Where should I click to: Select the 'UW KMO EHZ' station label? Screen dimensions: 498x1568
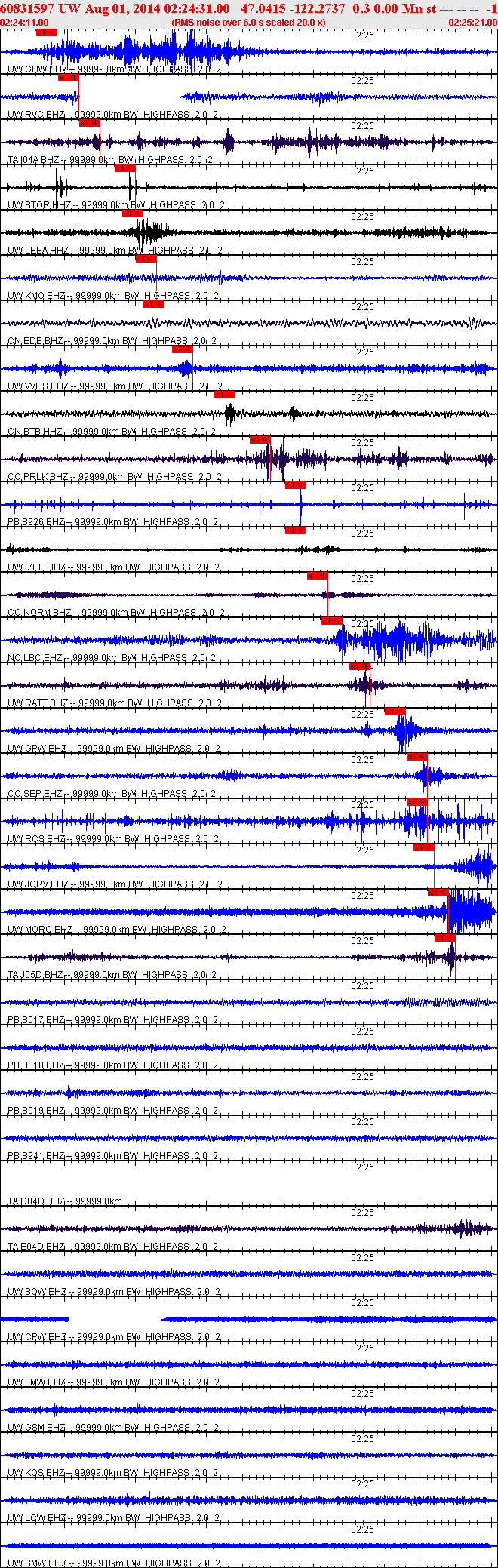click(x=36, y=296)
